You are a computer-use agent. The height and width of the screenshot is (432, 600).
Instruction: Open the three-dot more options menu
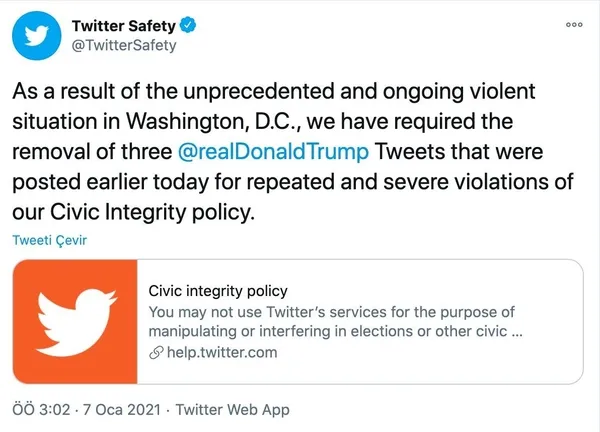573,25
